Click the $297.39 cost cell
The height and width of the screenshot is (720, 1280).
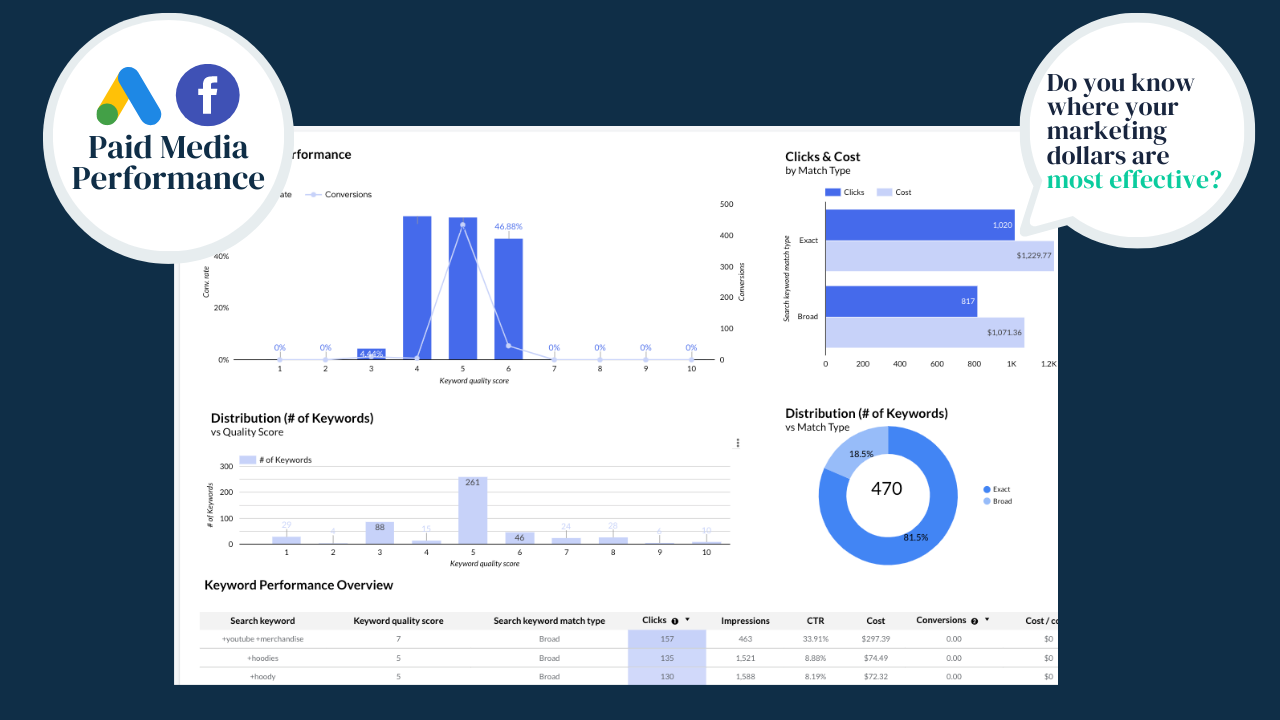(876, 639)
